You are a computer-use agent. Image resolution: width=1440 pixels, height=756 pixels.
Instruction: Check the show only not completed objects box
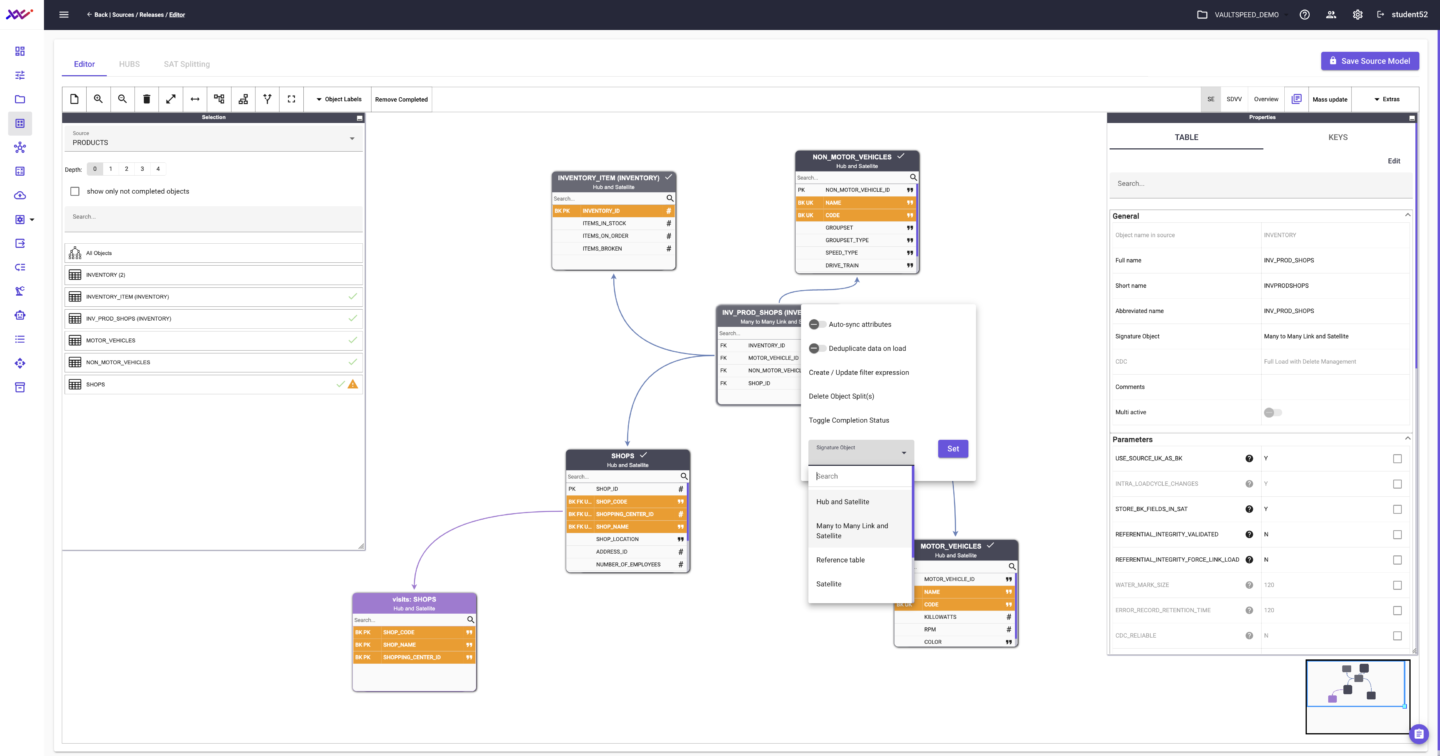point(75,191)
